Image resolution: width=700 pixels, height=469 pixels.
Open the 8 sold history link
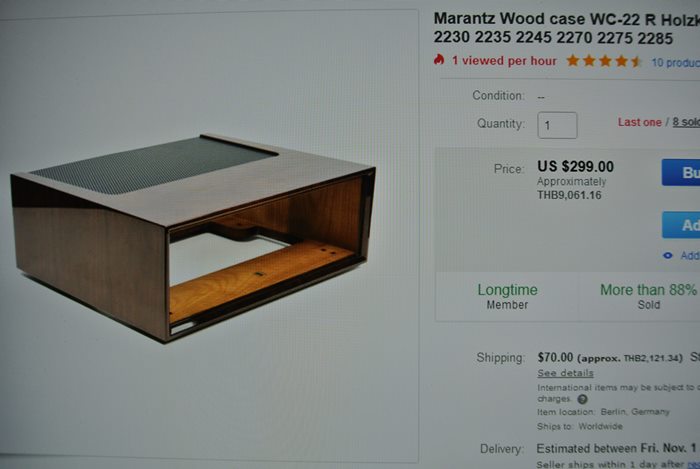[686, 122]
